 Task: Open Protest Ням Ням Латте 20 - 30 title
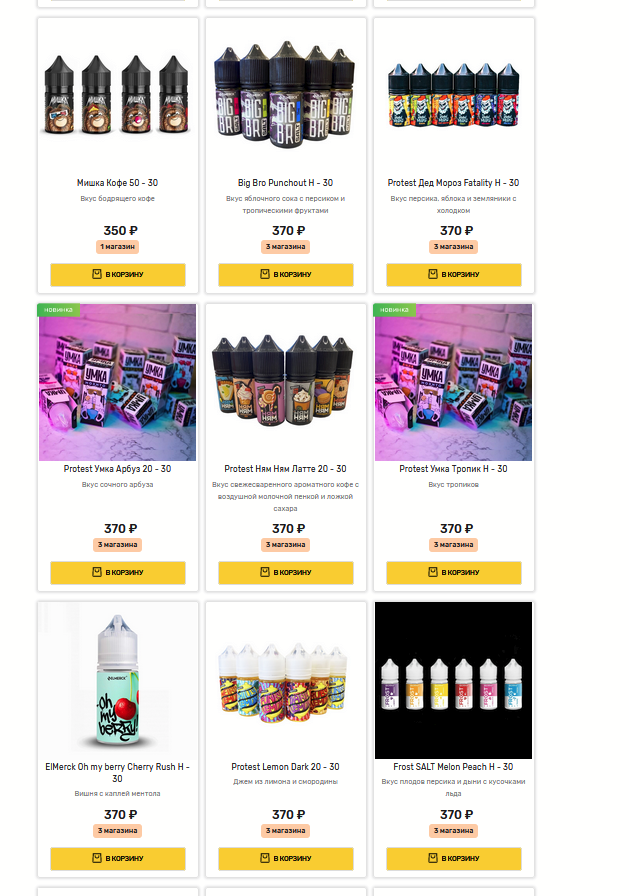(x=285, y=469)
